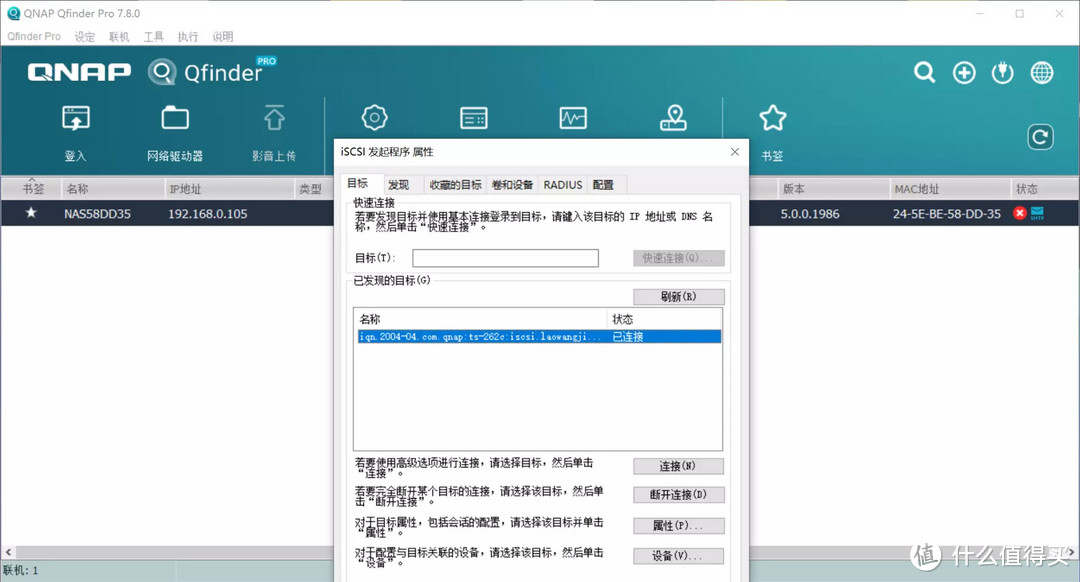Open the 联机 connect menu
1080x582 pixels.
(x=119, y=37)
